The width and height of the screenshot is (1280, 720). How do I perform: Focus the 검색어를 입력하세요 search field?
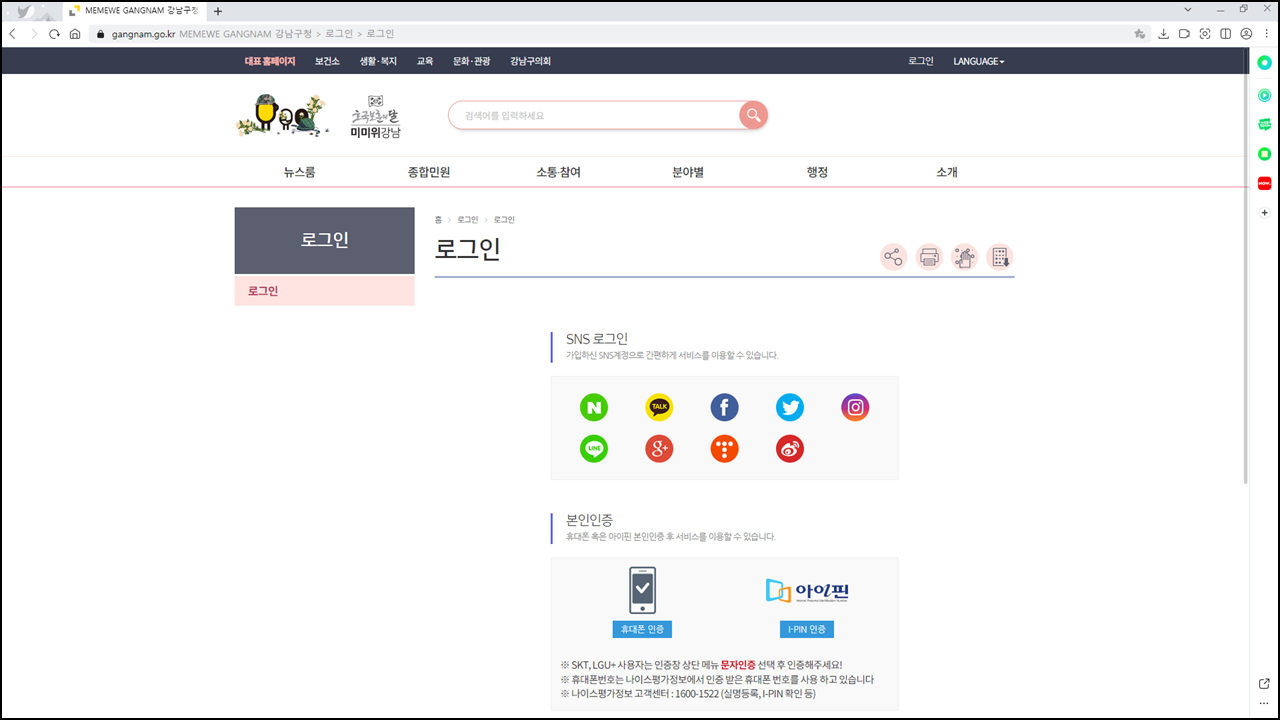pos(595,115)
